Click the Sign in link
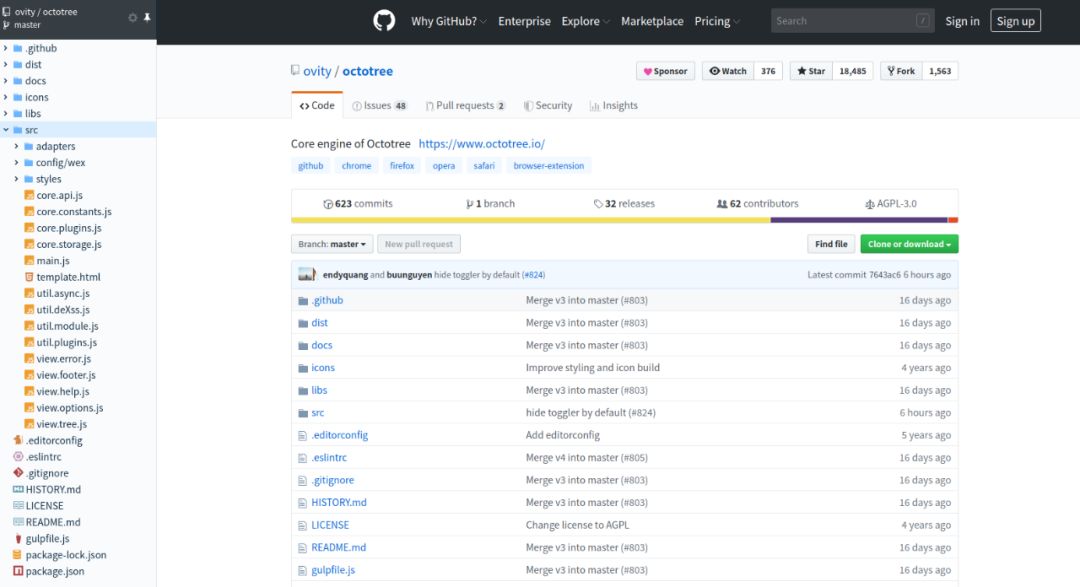The width and height of the screenshot is (1080, 587). [962, 21]
